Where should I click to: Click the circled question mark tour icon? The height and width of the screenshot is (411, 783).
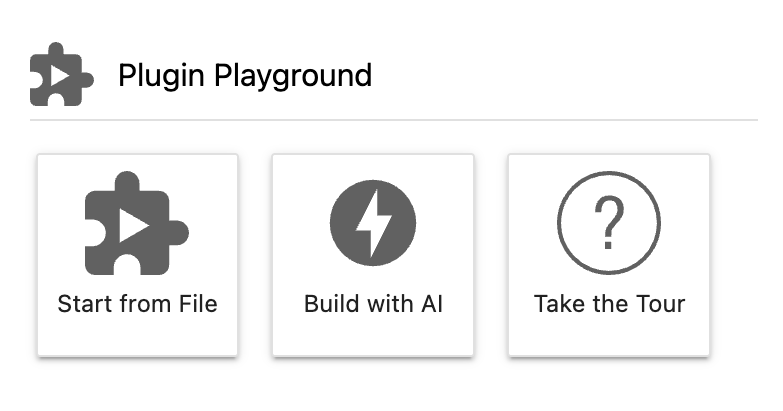[609, 223]
